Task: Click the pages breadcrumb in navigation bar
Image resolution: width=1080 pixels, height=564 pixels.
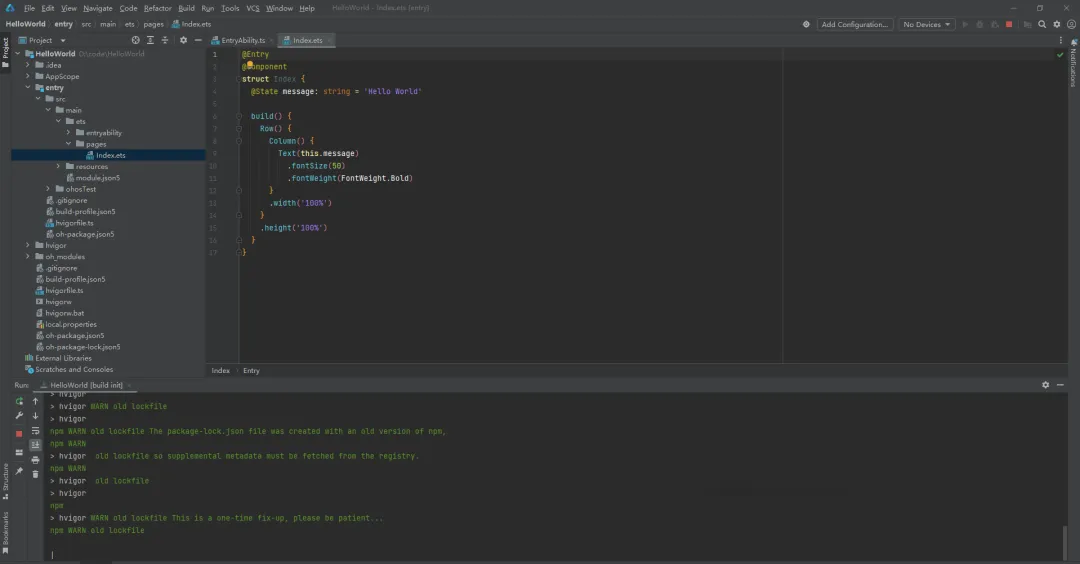Action: point(154,24)
